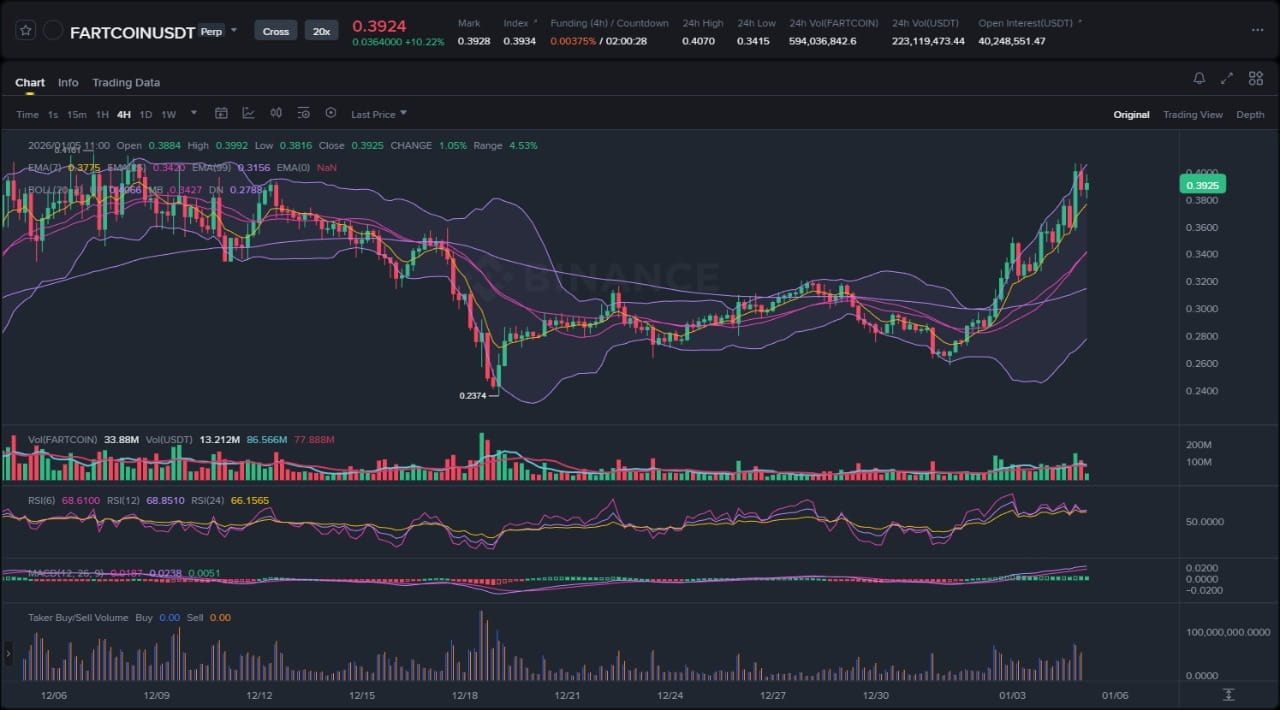Screen dimensions: 1280x710
Task: Open the Trading Data tab
Action: (x=126, y=82)
